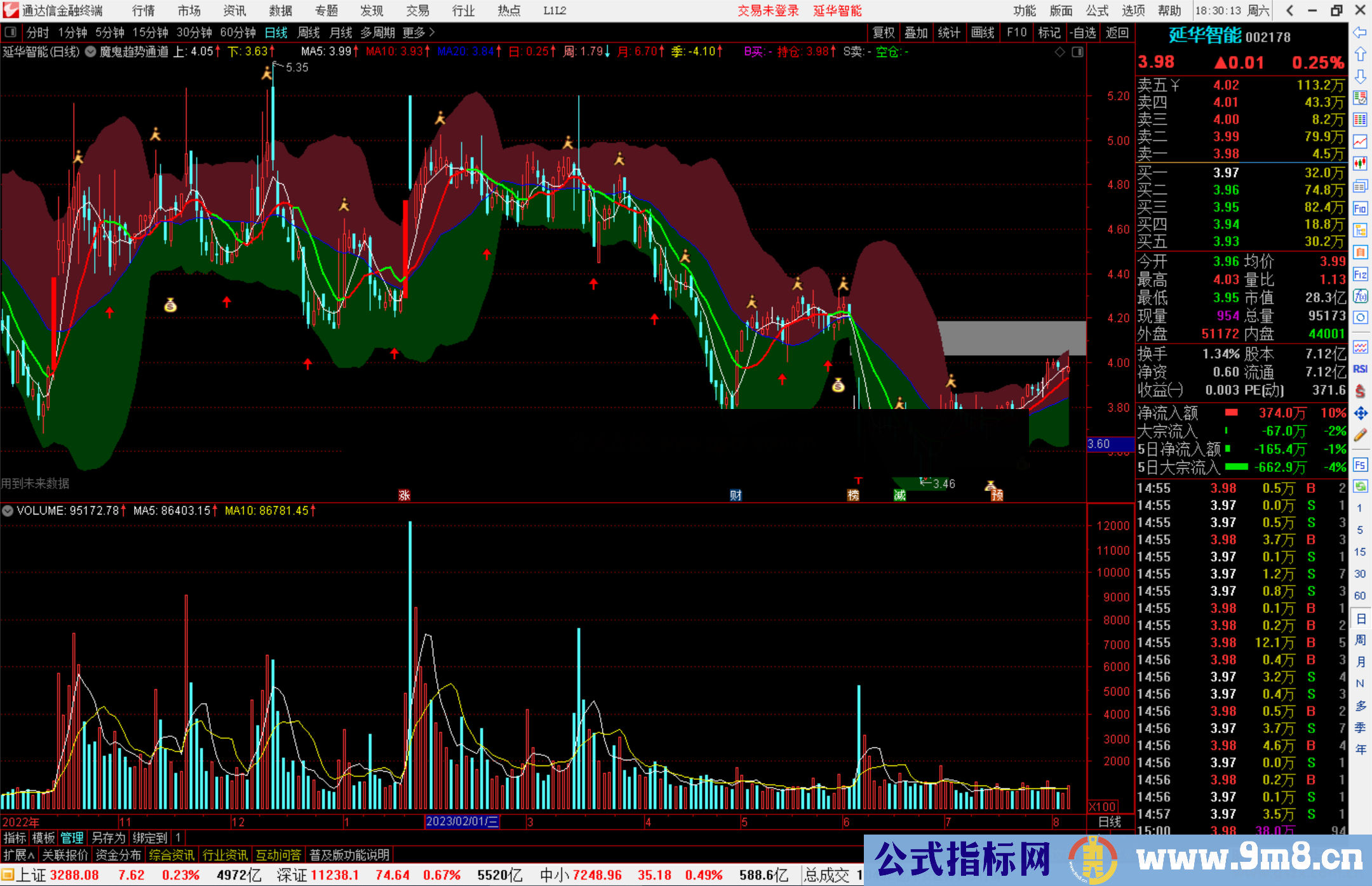1372x886 pixels.
Task: Click the gray rectangle region on chart
Action: point(1011,338)
